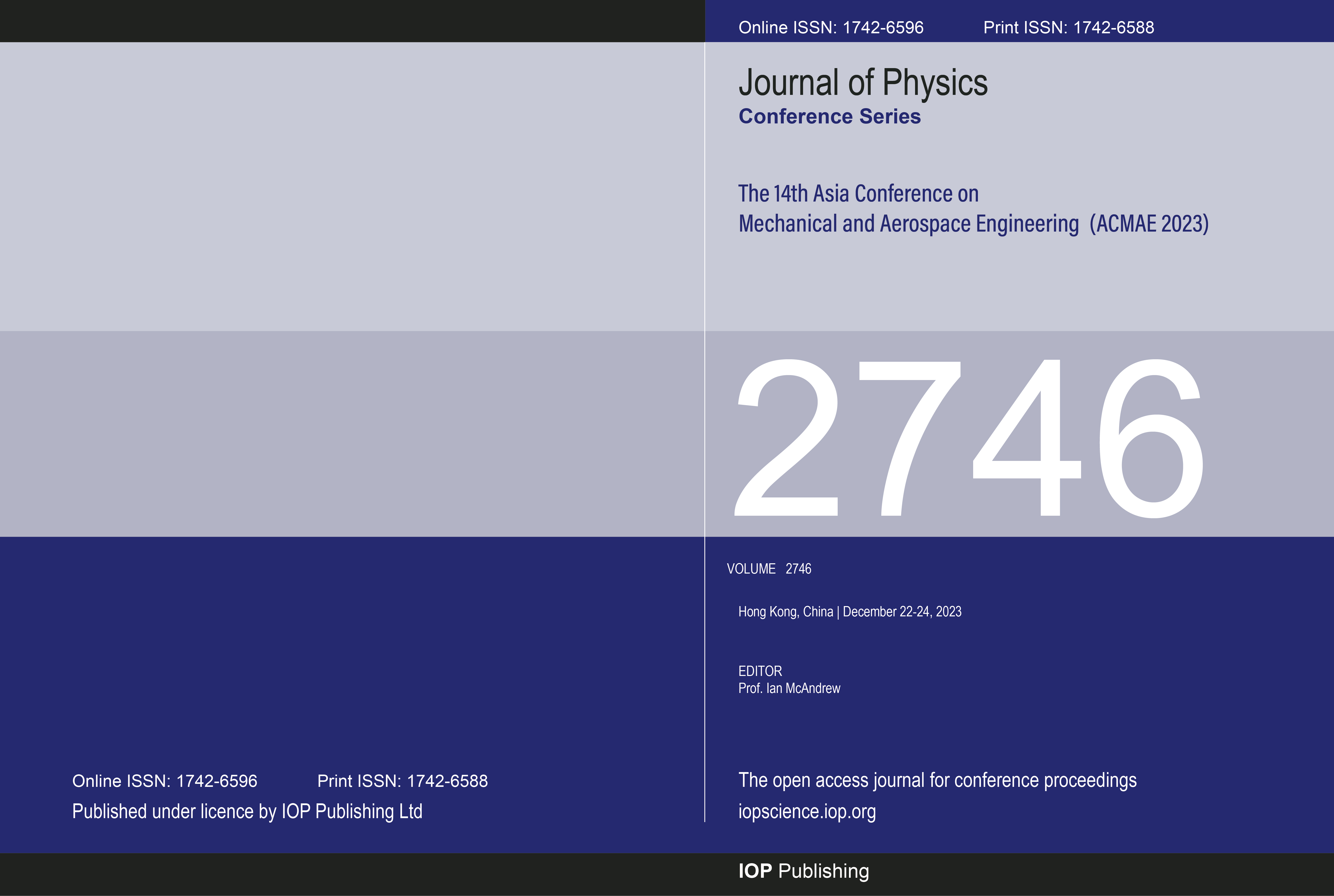Select the 'VOLUME 2746' label
This screenshot has height=896, width=1334.
769,569
